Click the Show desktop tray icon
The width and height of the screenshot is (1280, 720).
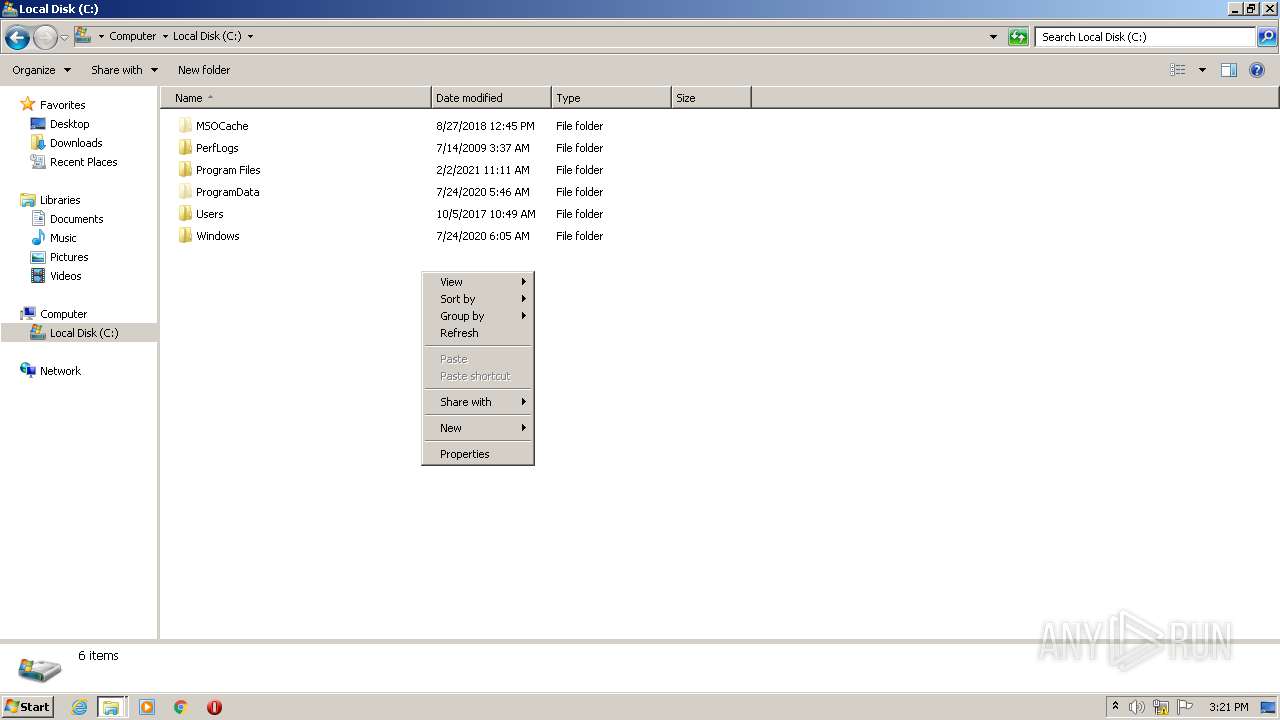click(x=1268, y=707)
